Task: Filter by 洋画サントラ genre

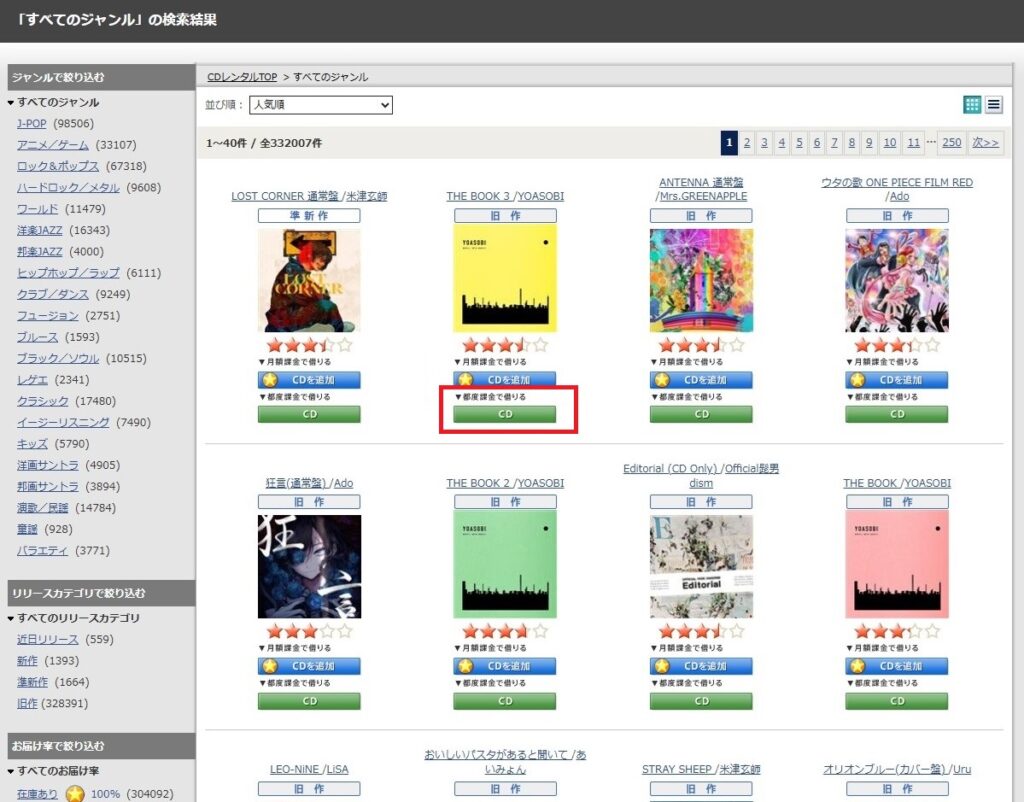Action: click(x=48, y=465)
